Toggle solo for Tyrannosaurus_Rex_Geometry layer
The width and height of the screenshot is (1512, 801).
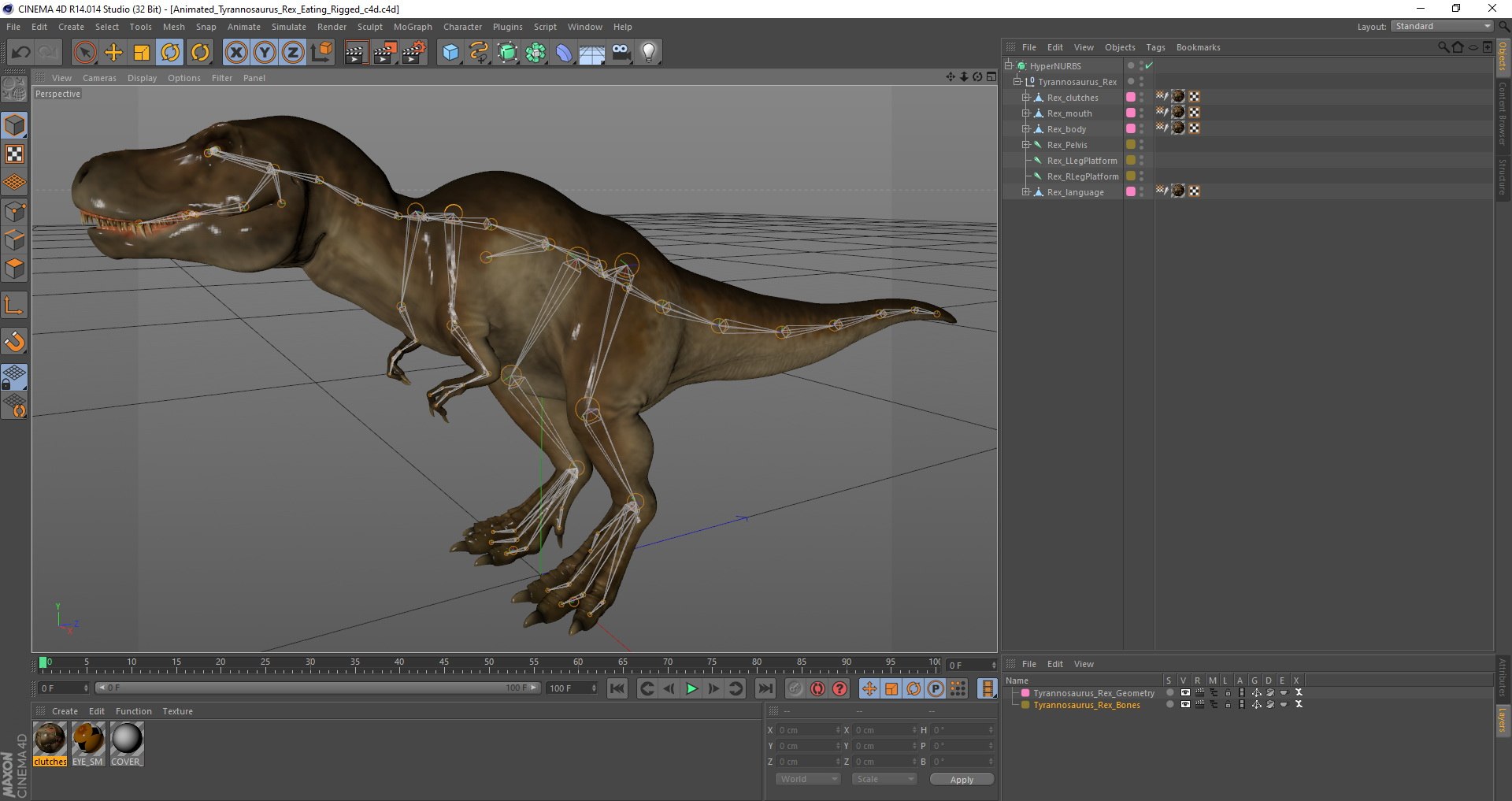point(1169,693)
